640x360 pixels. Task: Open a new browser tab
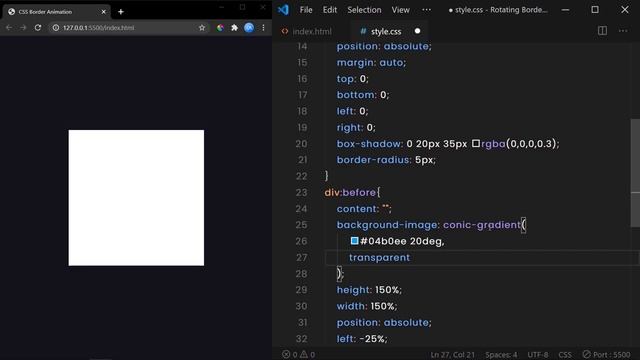point(121,12)
